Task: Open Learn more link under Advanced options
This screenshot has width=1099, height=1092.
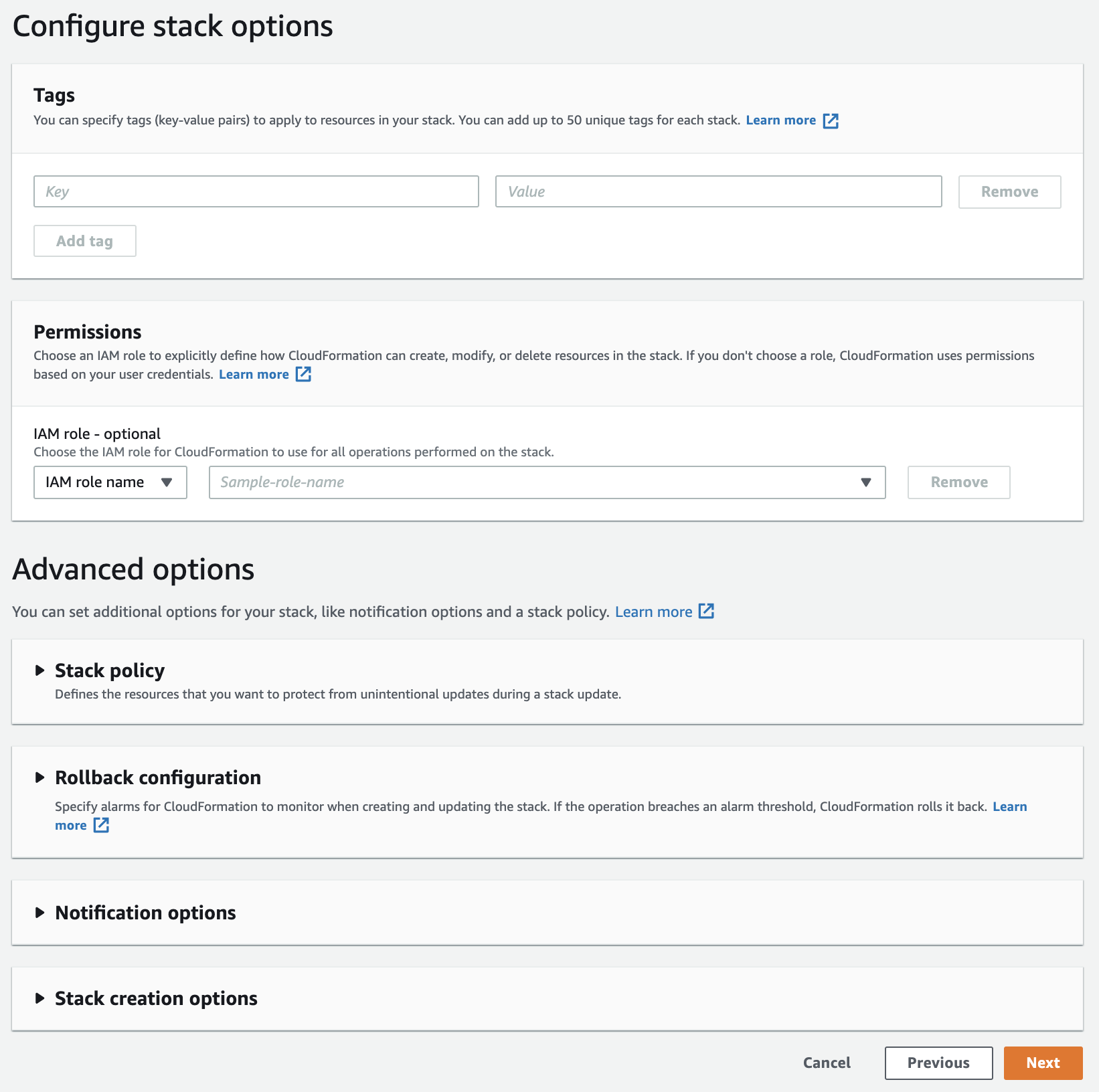Action: 653,612
